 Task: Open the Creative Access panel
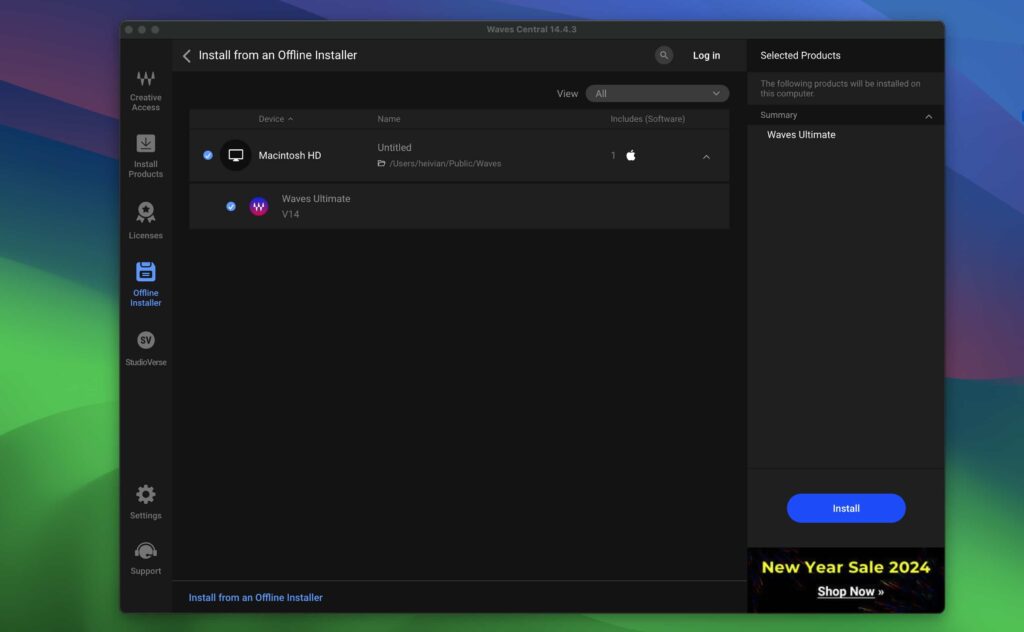click(x=145, y=90)
